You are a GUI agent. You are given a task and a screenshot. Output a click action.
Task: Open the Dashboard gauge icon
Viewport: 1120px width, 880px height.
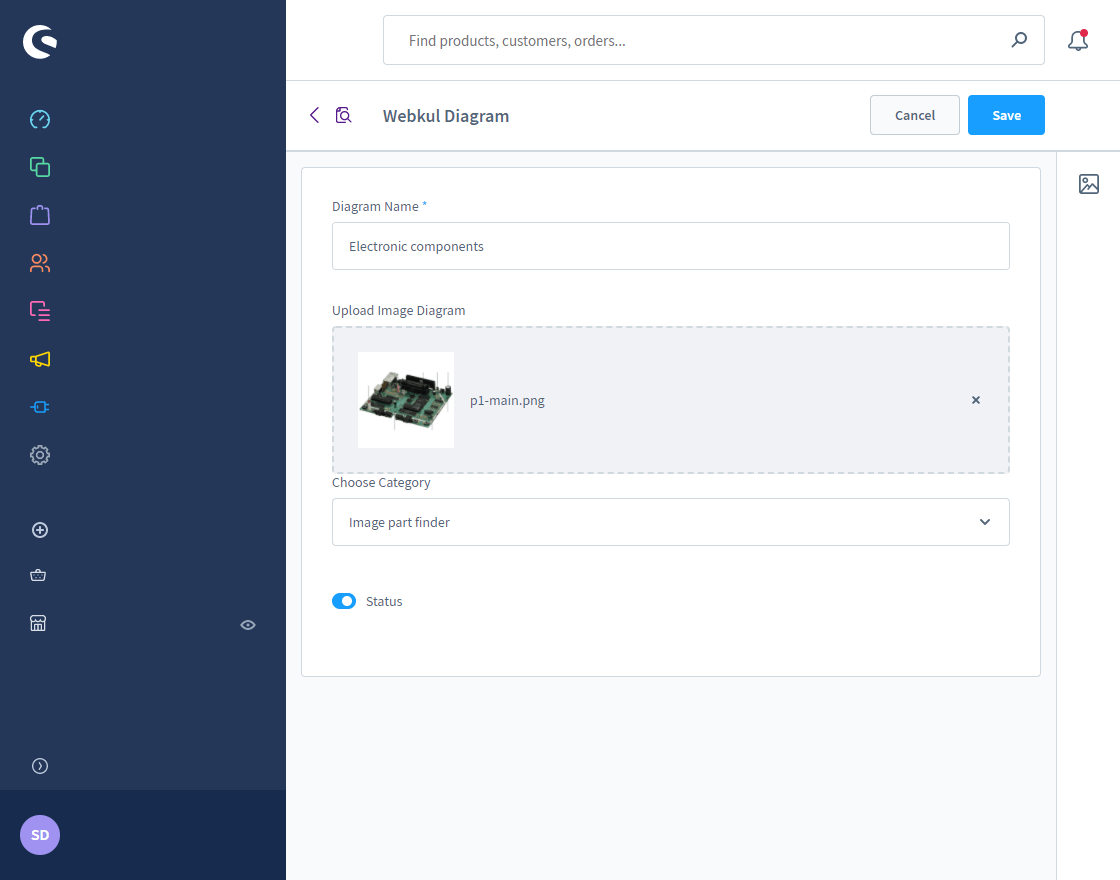click(40, 119)
